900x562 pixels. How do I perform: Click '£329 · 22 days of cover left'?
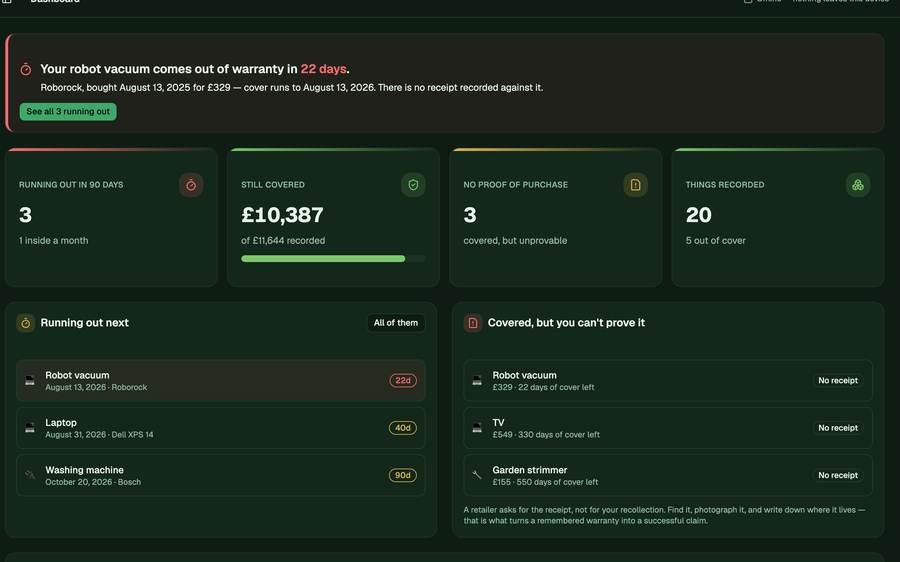543,387
